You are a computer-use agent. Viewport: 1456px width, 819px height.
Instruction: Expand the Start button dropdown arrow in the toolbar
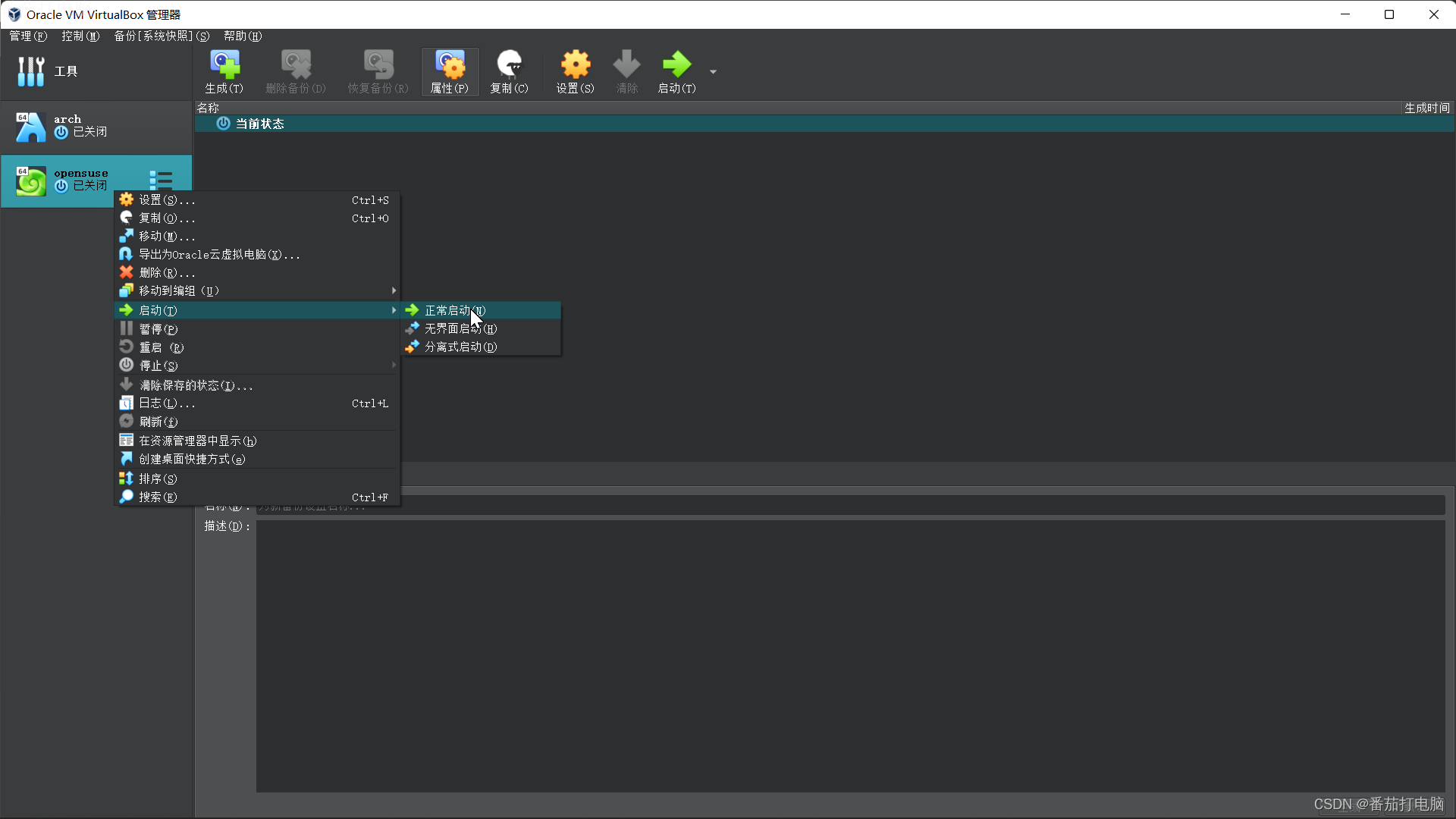pos(713,72)
